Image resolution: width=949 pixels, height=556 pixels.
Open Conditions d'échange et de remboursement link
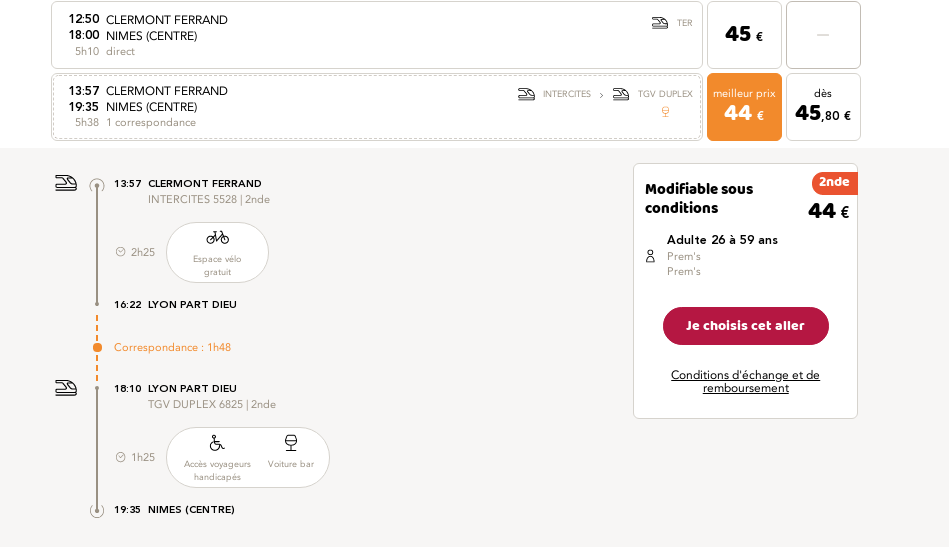tap(746, 381)
